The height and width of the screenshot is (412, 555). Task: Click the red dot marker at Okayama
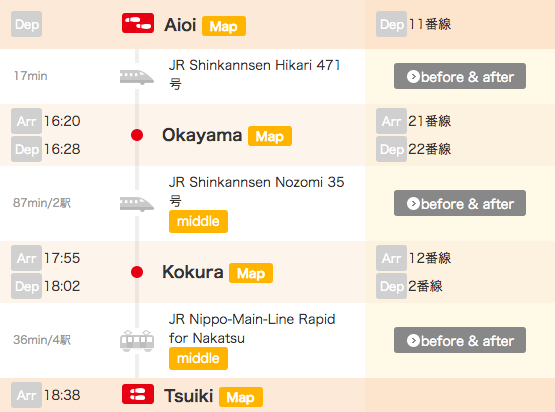pyautogui.click(x=137, y=135)
